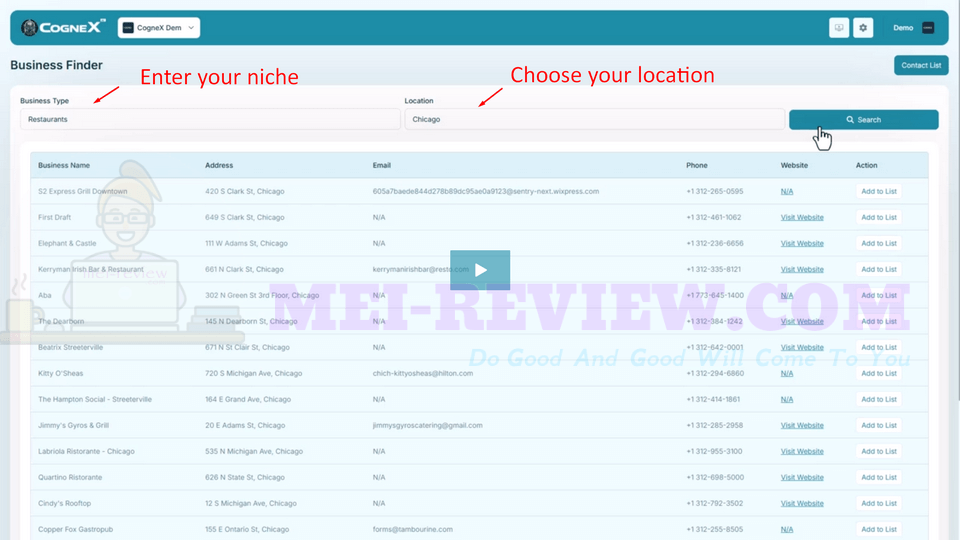Visit Website for The Dearborn
960x540 pixels.
click(801, 321)
